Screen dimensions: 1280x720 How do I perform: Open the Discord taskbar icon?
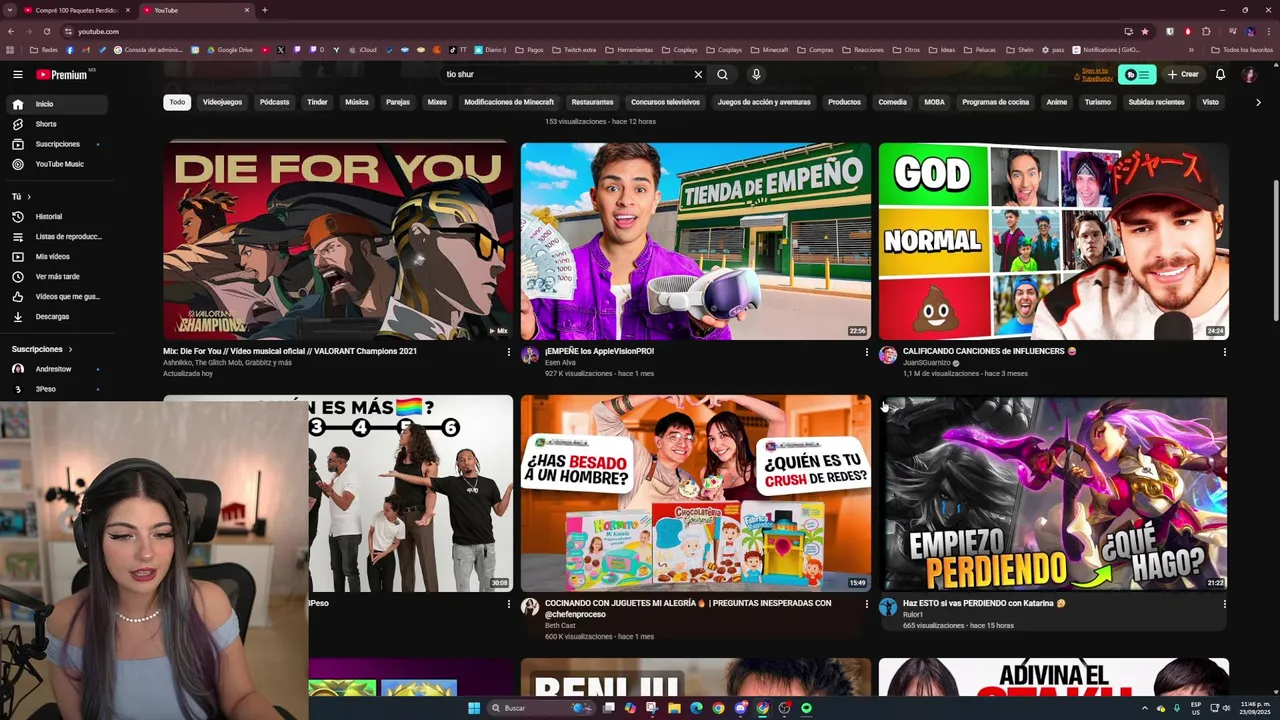tap(740, 708)
